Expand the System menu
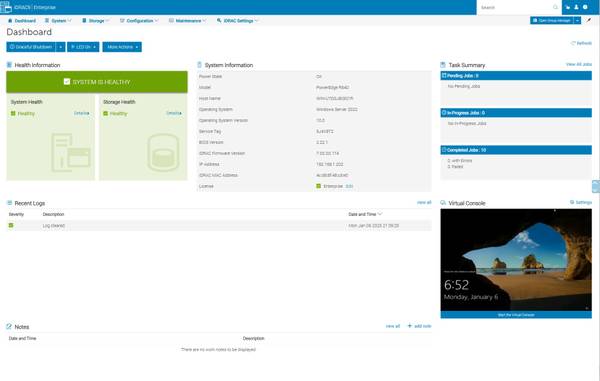The image size is (600, 381). (x=58, y=21)
